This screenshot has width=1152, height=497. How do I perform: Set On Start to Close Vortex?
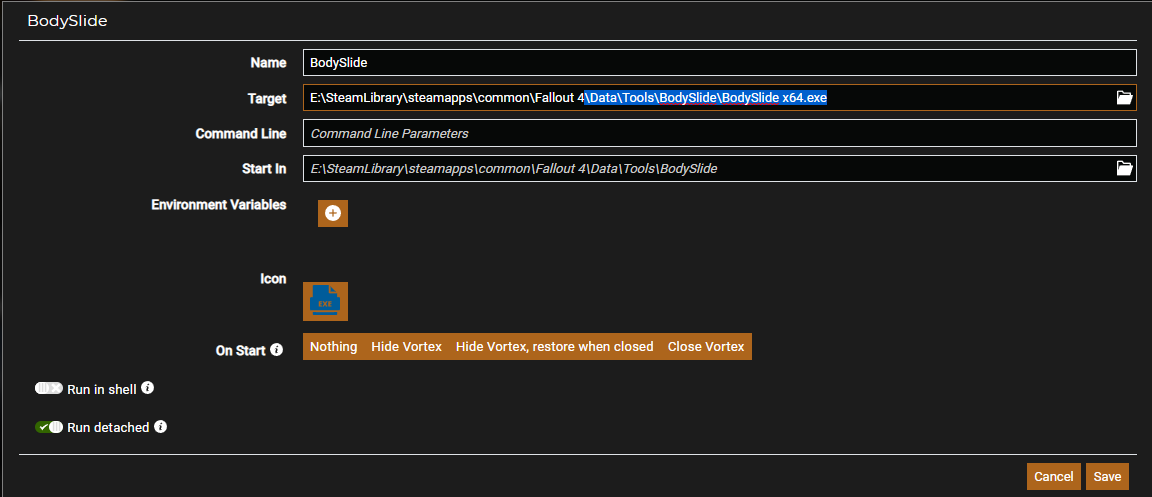tap(706, 347)
